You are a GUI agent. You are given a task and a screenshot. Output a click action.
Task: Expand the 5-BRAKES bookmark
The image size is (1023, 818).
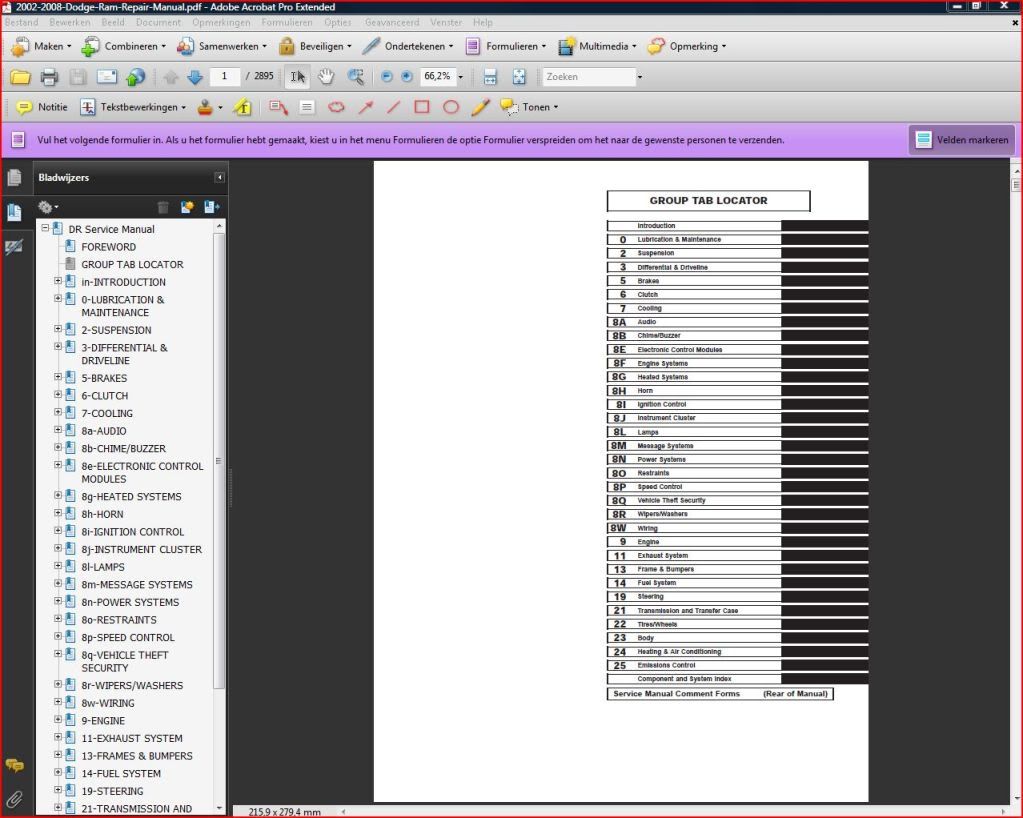pyautogui.click(x=58, y=377)
